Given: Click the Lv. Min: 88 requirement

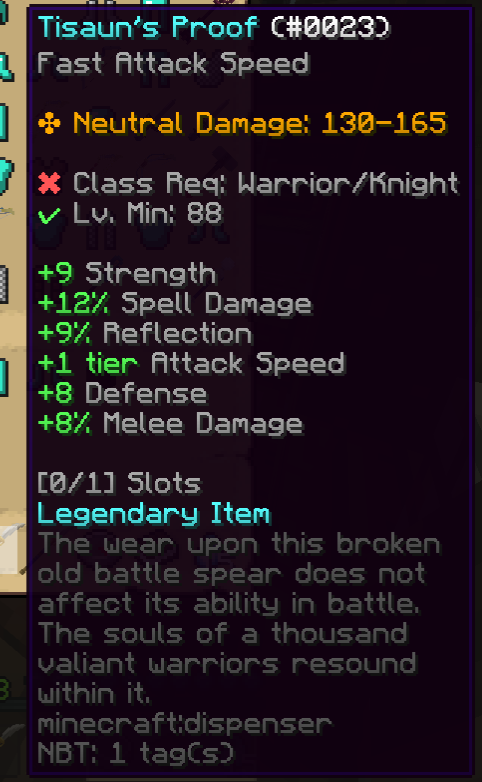Looking at the screenshot, I should (x=147, y=213).
